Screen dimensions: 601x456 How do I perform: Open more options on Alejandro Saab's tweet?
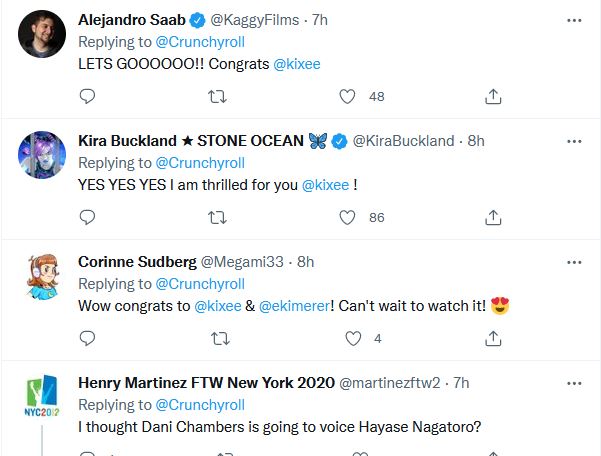click(574, 20)
